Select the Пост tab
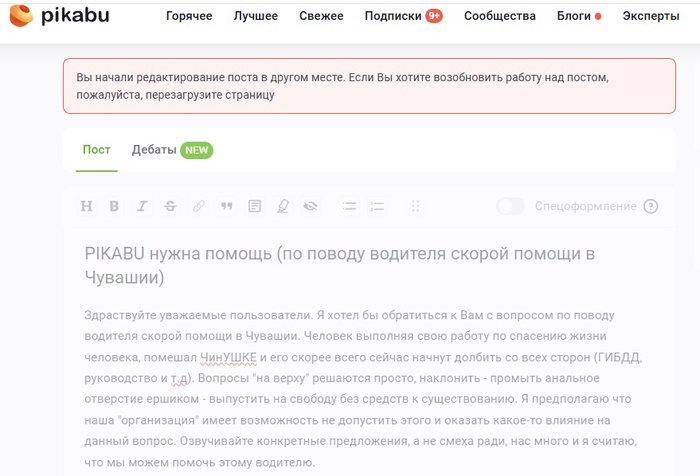700x476 pixels. (x=97, y=150)
